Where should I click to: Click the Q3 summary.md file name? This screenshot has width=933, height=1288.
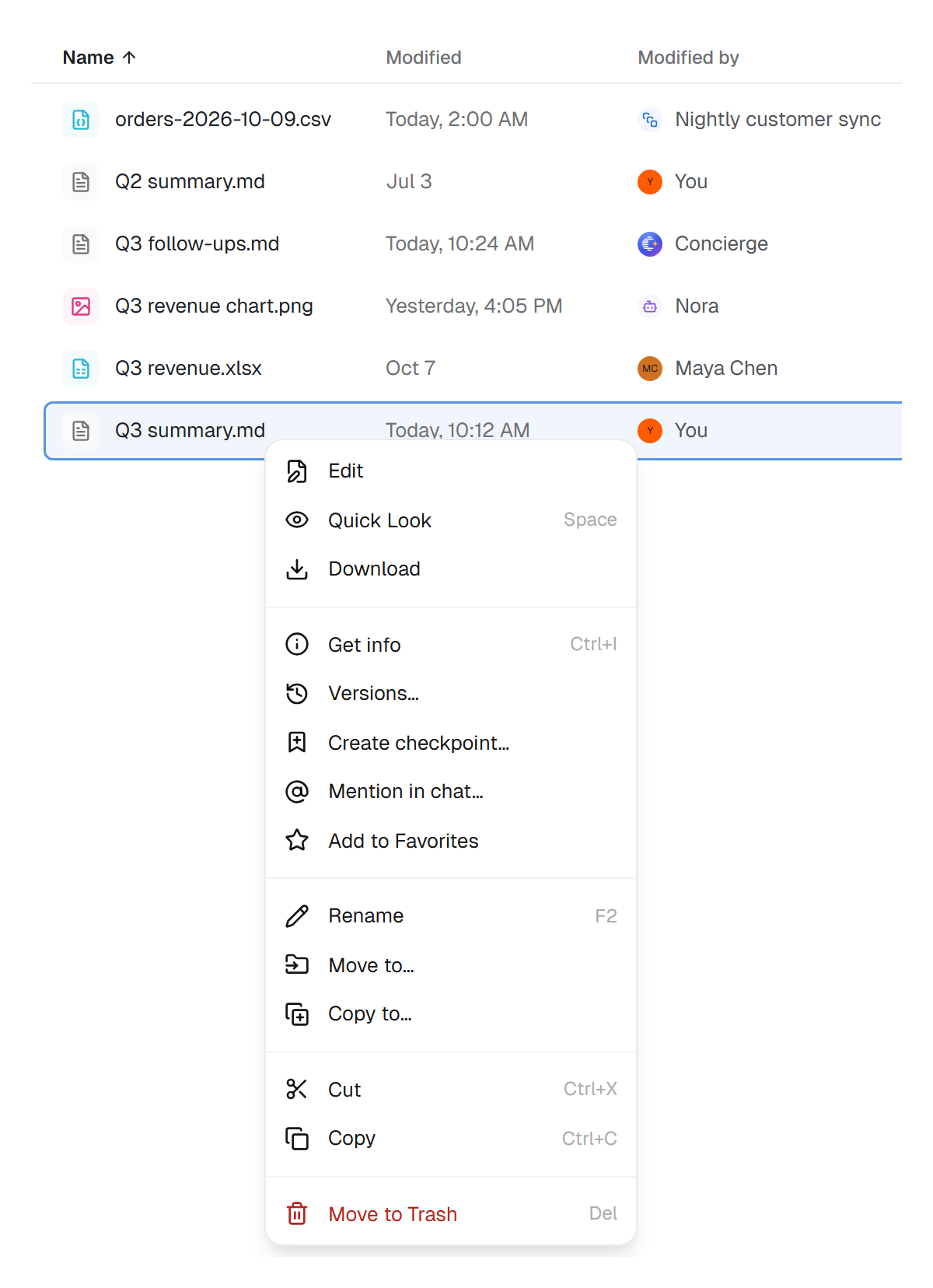pos(190,431)
